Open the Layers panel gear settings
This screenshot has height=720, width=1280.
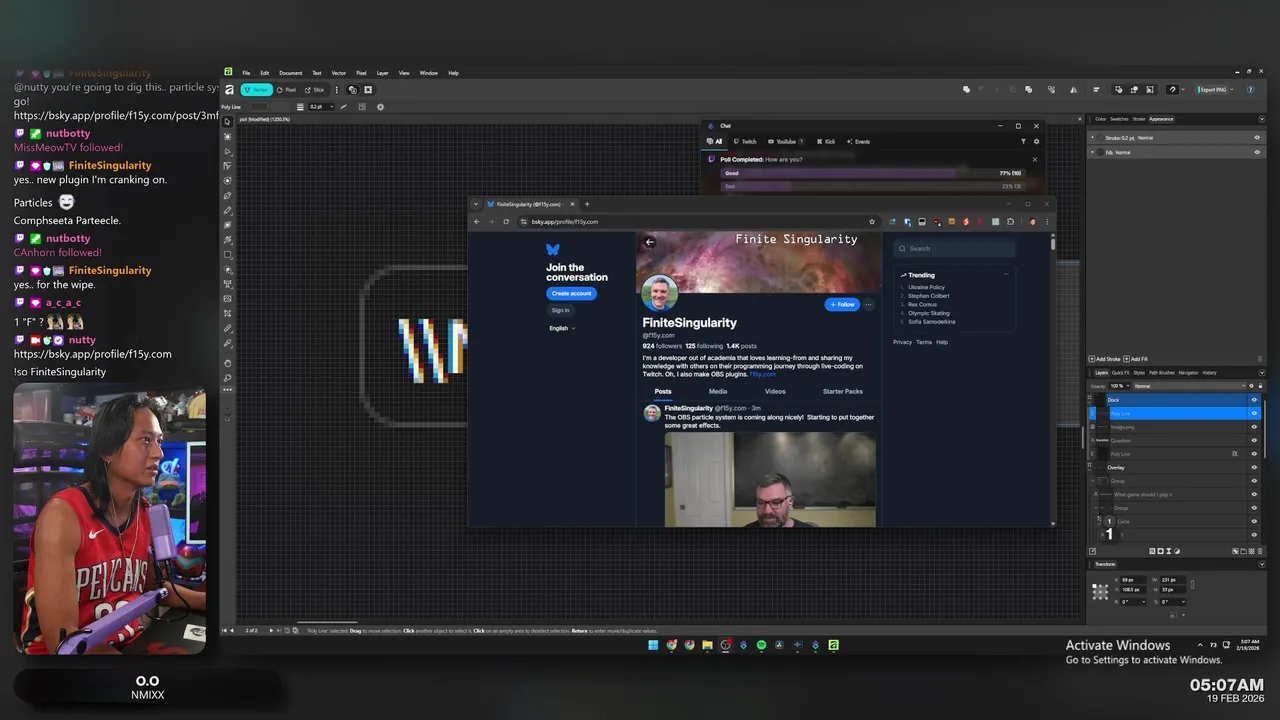(x=1251, y=386)
